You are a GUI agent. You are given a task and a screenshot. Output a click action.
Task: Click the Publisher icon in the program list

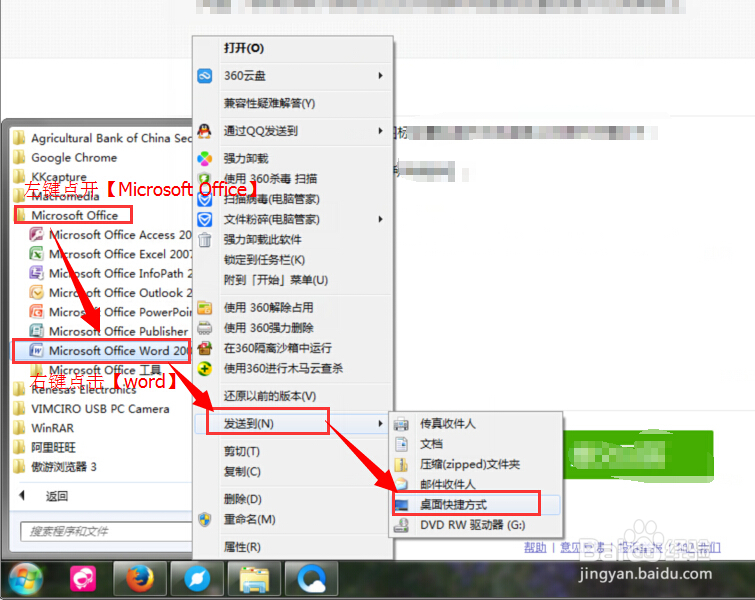coord(37,331)
